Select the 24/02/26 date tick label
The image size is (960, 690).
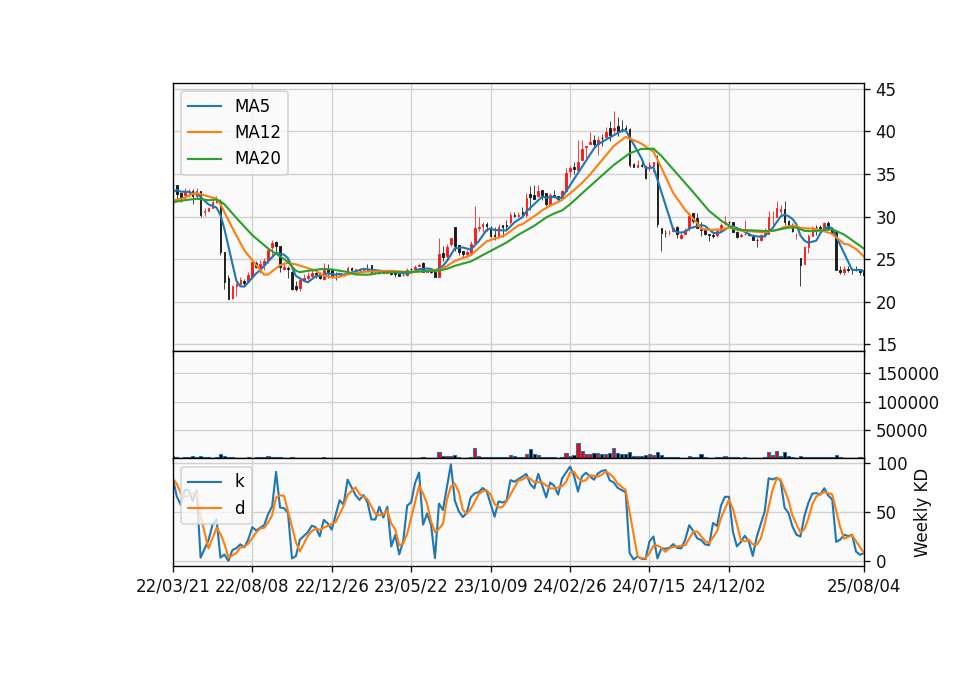coord(570,586)
